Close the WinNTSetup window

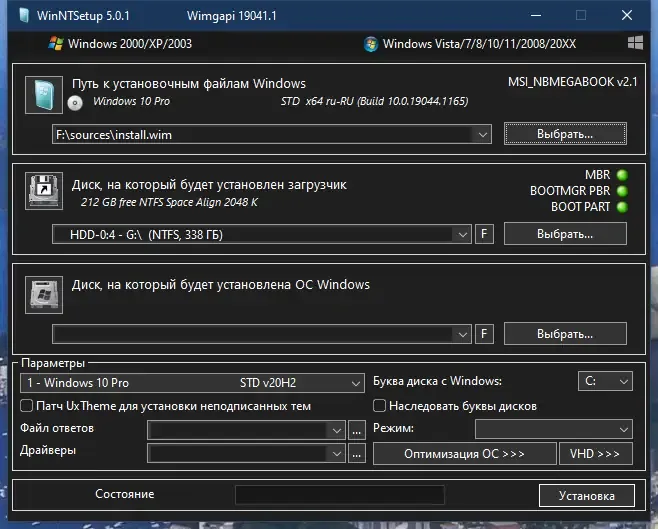pos(627,16)
